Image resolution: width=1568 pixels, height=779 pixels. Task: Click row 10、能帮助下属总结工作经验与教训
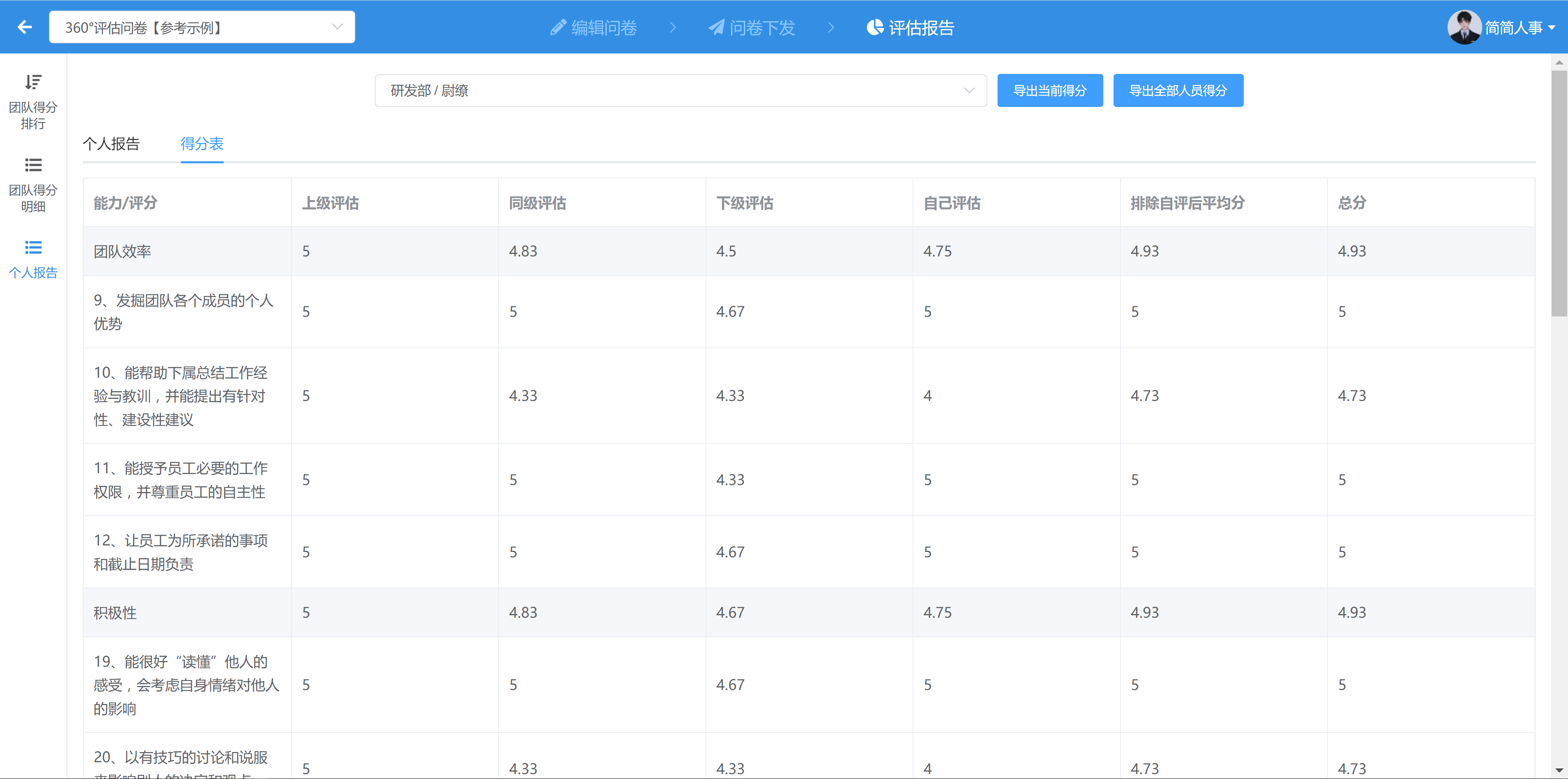pyautogui.click(x=809, y=396)
